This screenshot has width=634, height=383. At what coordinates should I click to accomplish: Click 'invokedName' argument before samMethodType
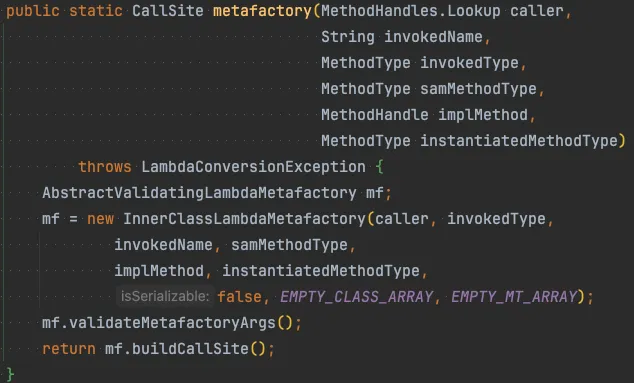[163, 245]
